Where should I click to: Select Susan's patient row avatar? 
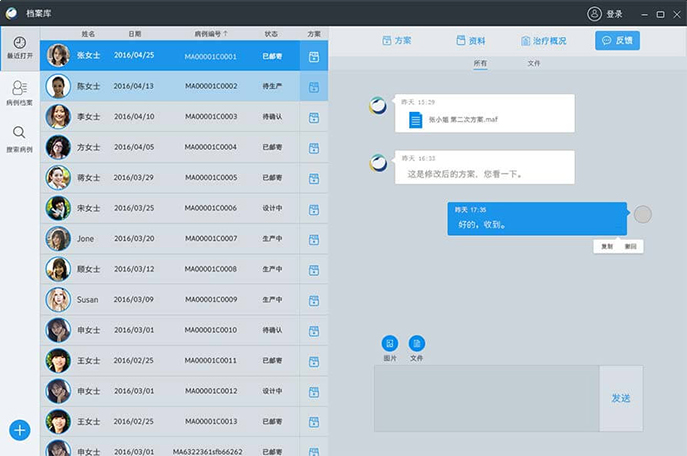58,299
